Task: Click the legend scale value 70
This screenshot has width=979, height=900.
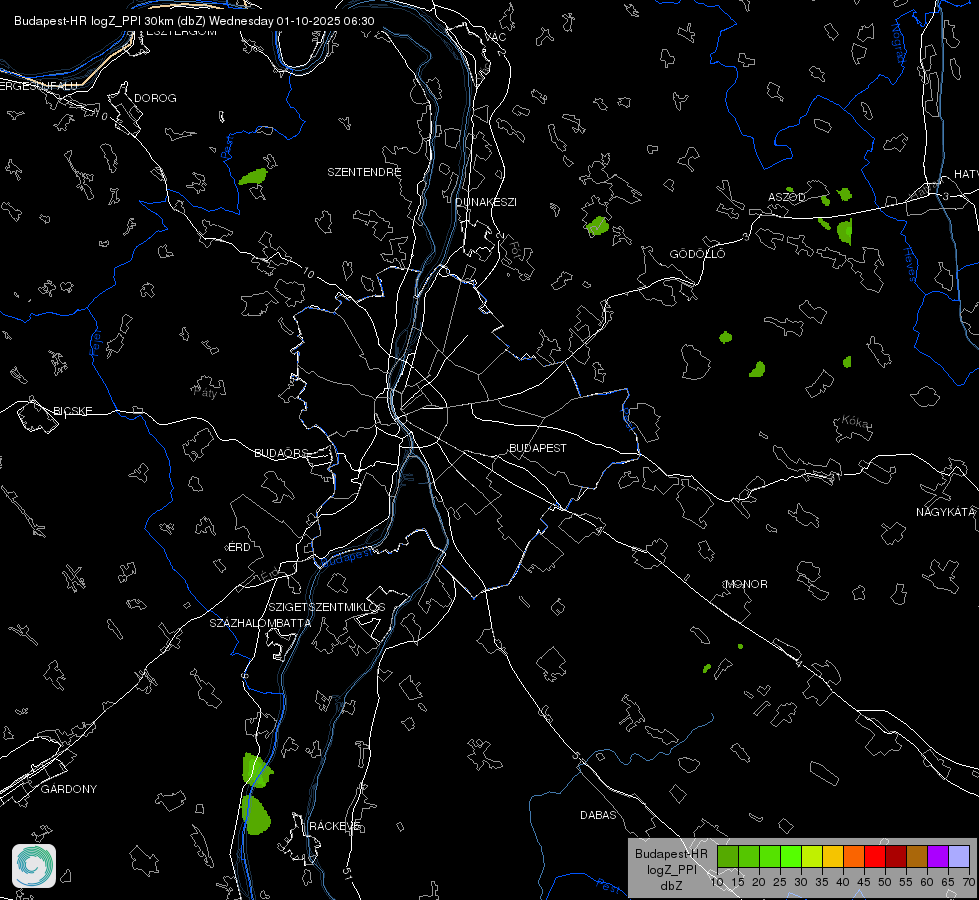Action: click(969, 882)
